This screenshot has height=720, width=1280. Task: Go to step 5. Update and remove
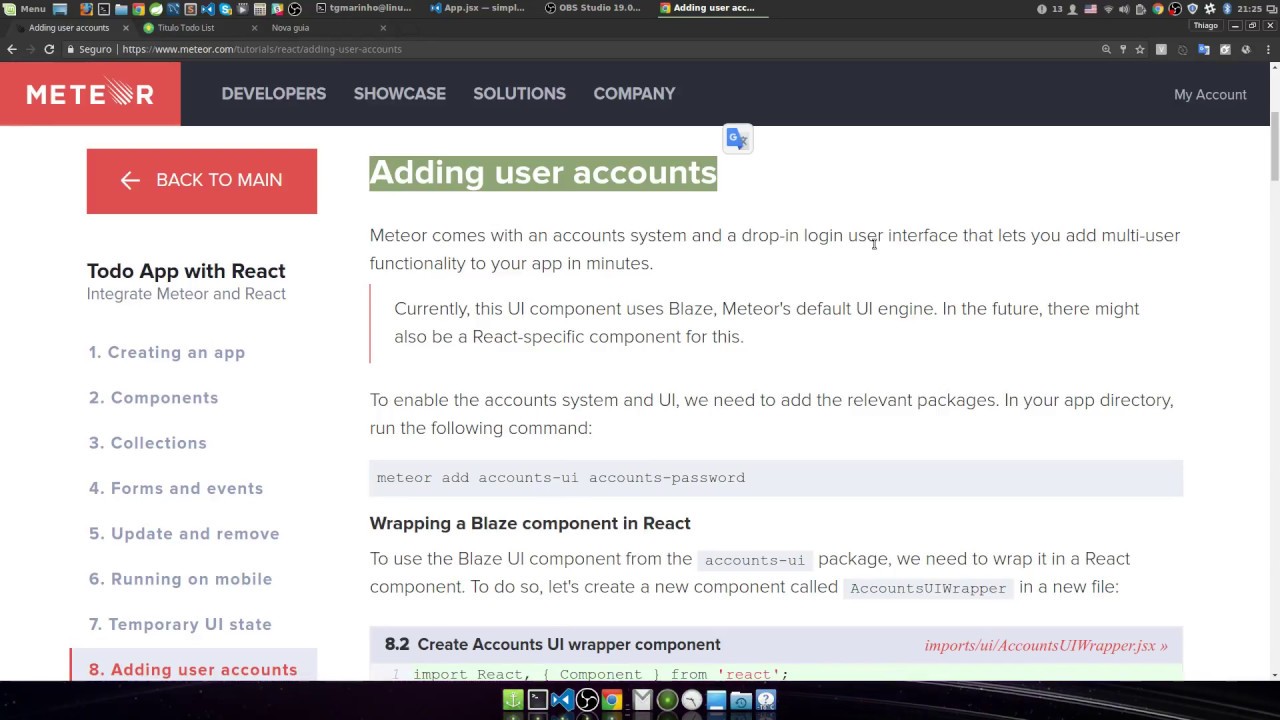184,534
